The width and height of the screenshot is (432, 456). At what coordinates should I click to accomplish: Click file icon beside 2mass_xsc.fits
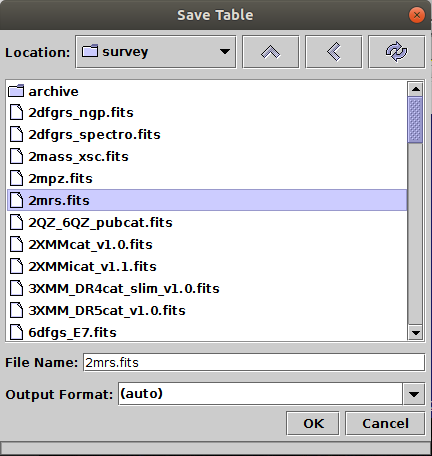pos(16,156)
